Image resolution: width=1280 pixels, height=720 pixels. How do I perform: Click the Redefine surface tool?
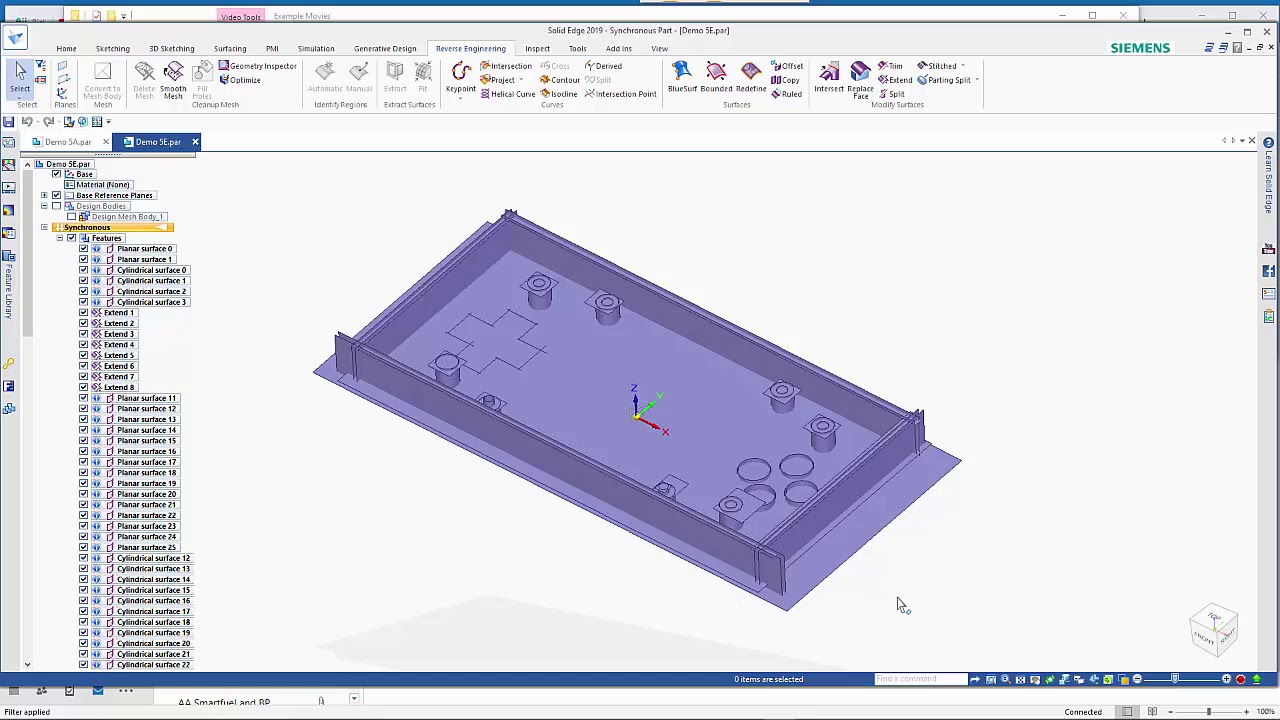coord(751,77)
